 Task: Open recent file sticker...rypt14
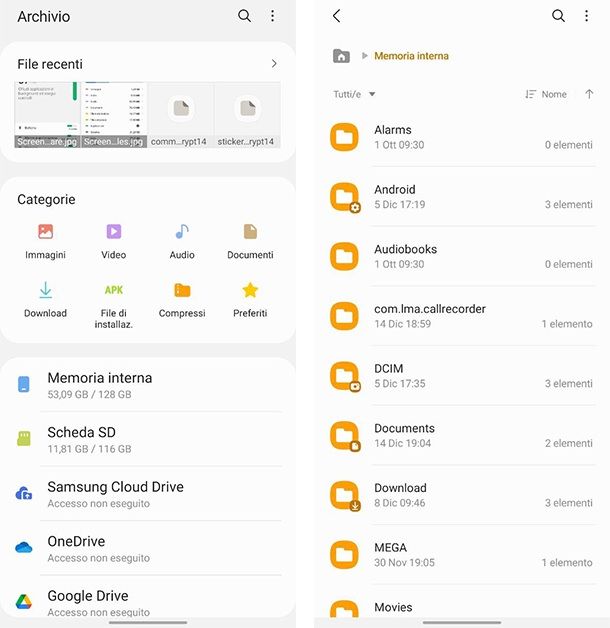(247, 115)
